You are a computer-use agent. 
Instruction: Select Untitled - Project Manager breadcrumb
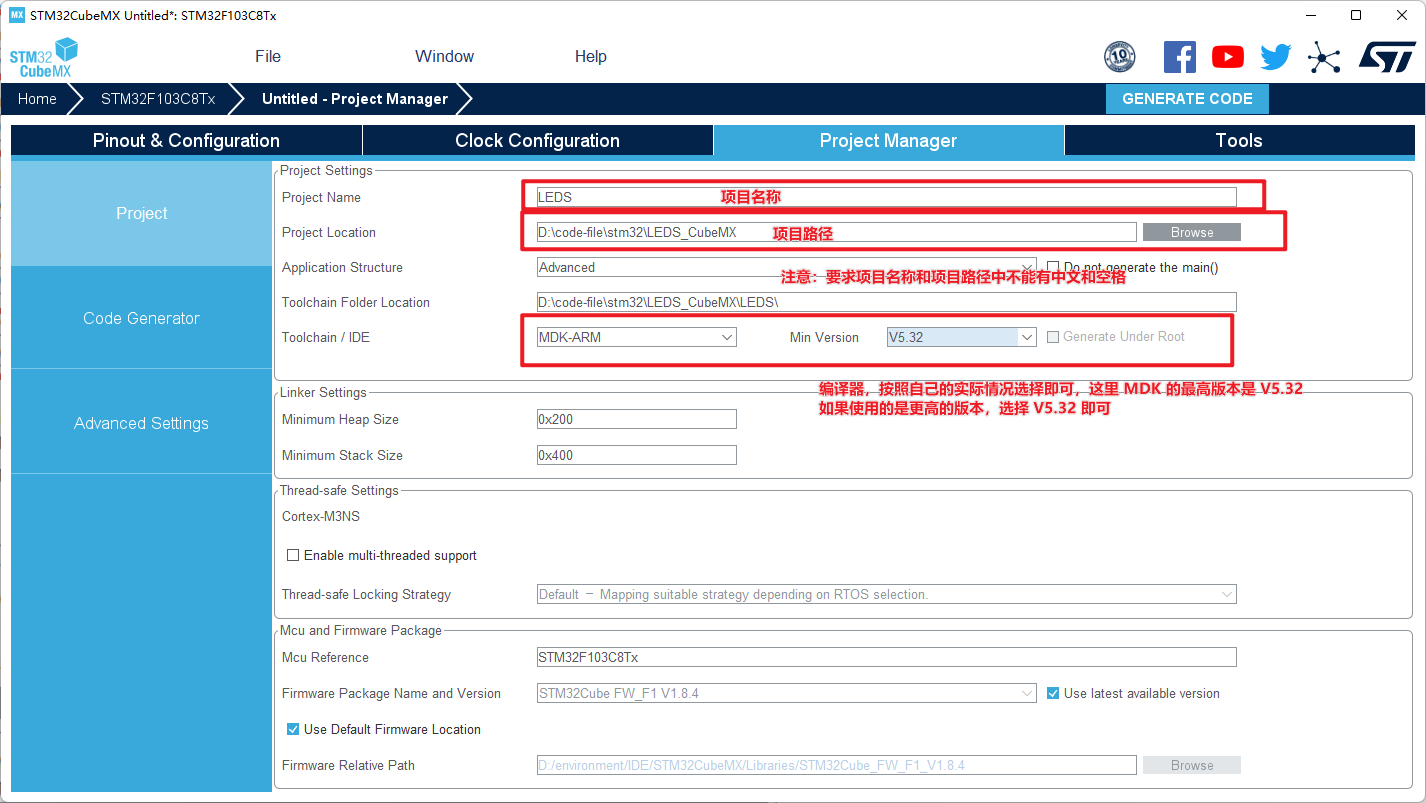[x=355, y=99]
